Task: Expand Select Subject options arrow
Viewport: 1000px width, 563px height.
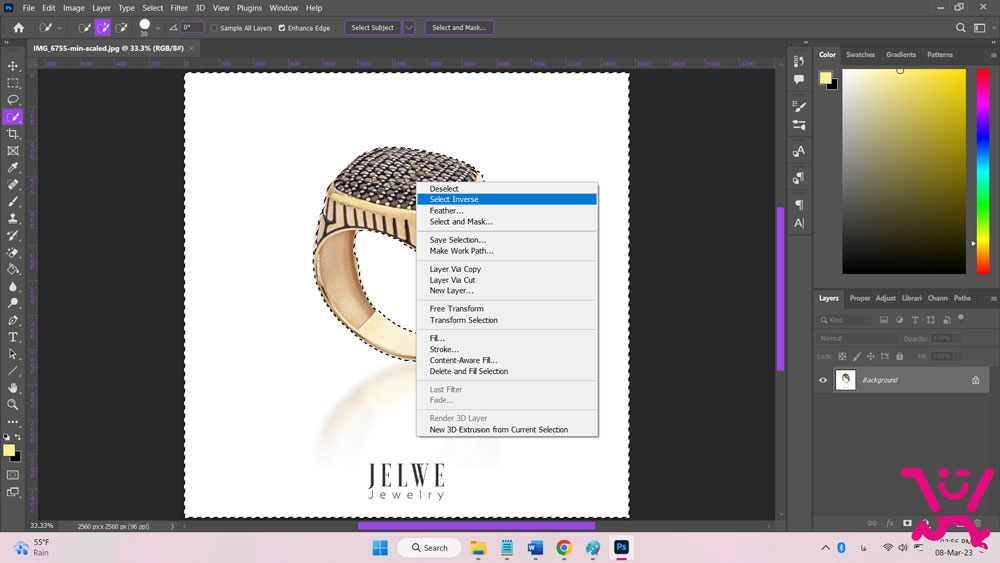Action: (x=409, y=27)
